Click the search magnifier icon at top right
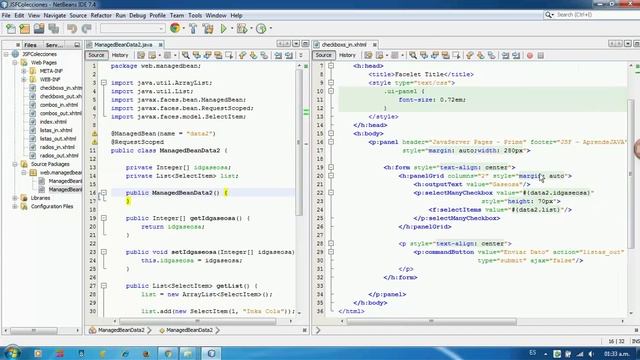640x360 pixels. click(x=549, y=15)
